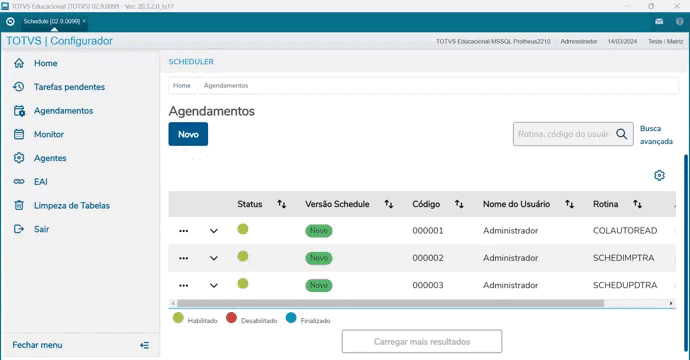Go to Home breadcrumb link
The image size is (690, 360).
[182, 85]
